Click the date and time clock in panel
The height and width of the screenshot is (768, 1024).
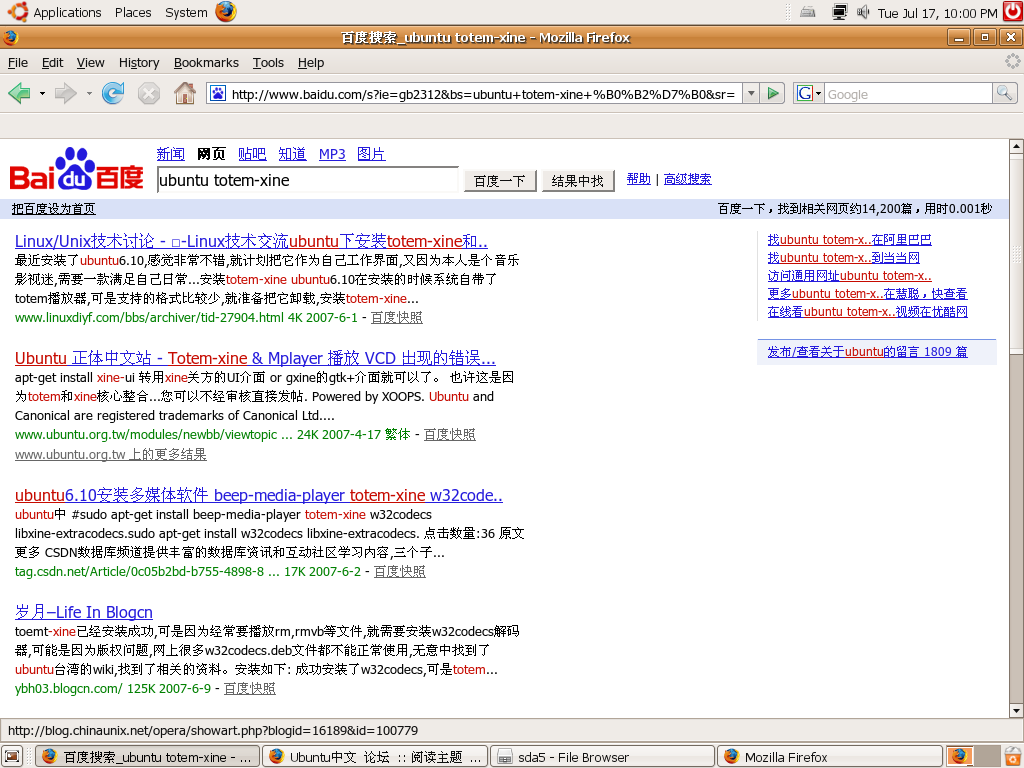coord(936,13)
